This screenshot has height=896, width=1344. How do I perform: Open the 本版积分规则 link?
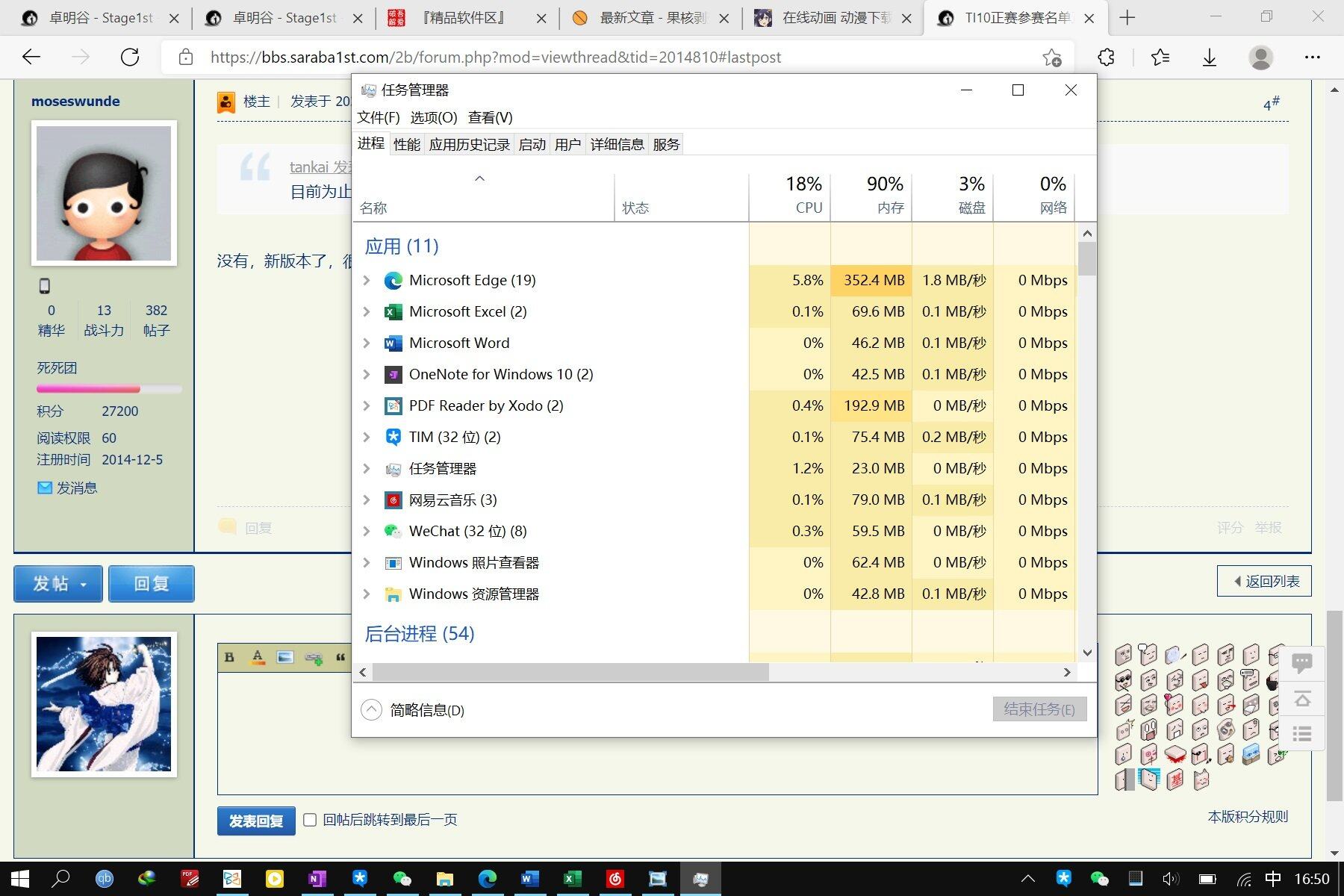click(x=1248, y=817)
